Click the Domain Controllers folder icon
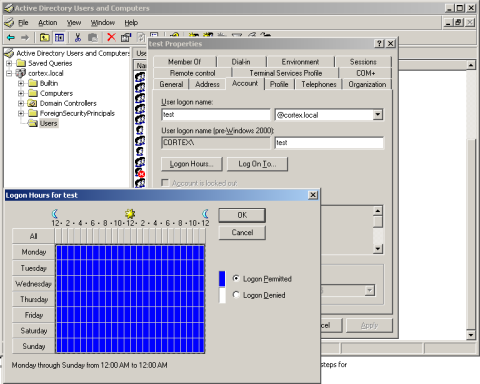Viewport: 480px width, 384px height. (x=32, y=103)
